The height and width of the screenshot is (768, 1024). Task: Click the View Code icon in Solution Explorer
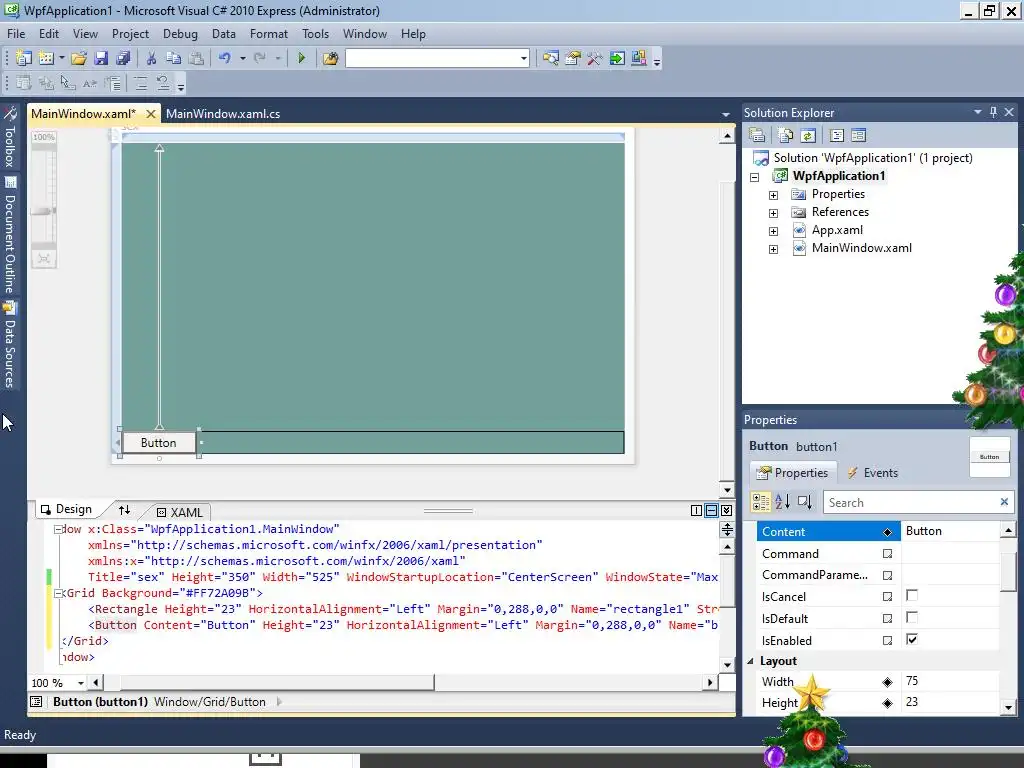tap(837, 135)
